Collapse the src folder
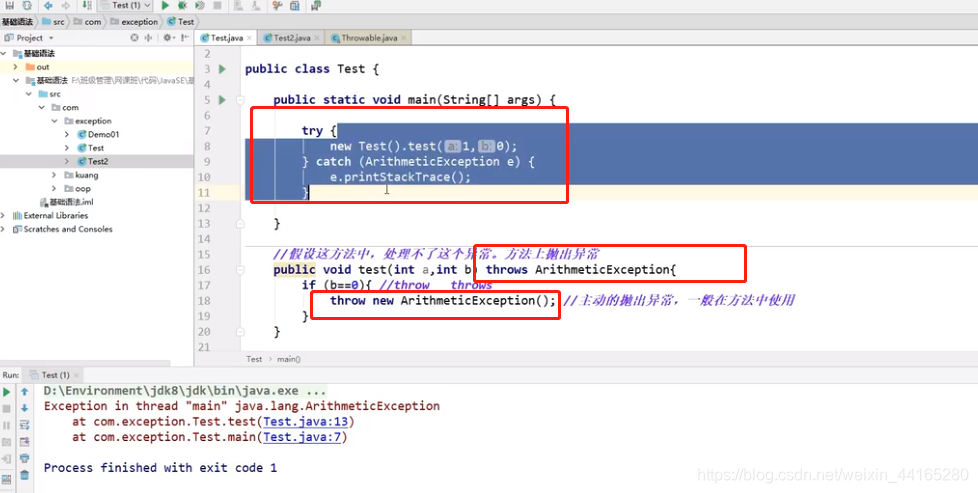978x493 pixels. pyautogui.click(x=29, y=94)
